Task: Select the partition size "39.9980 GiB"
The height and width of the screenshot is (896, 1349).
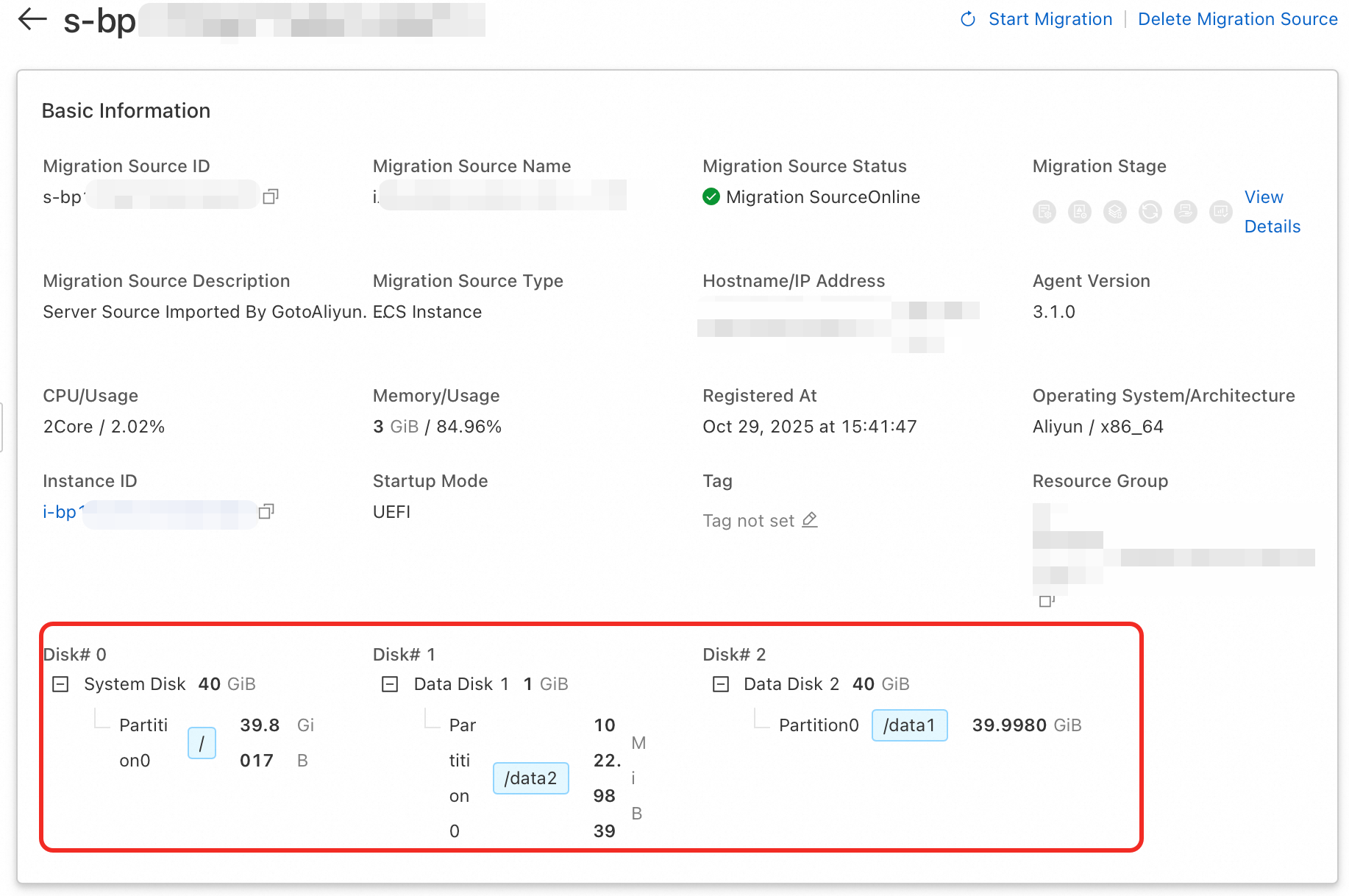Action: [1027, 725]
